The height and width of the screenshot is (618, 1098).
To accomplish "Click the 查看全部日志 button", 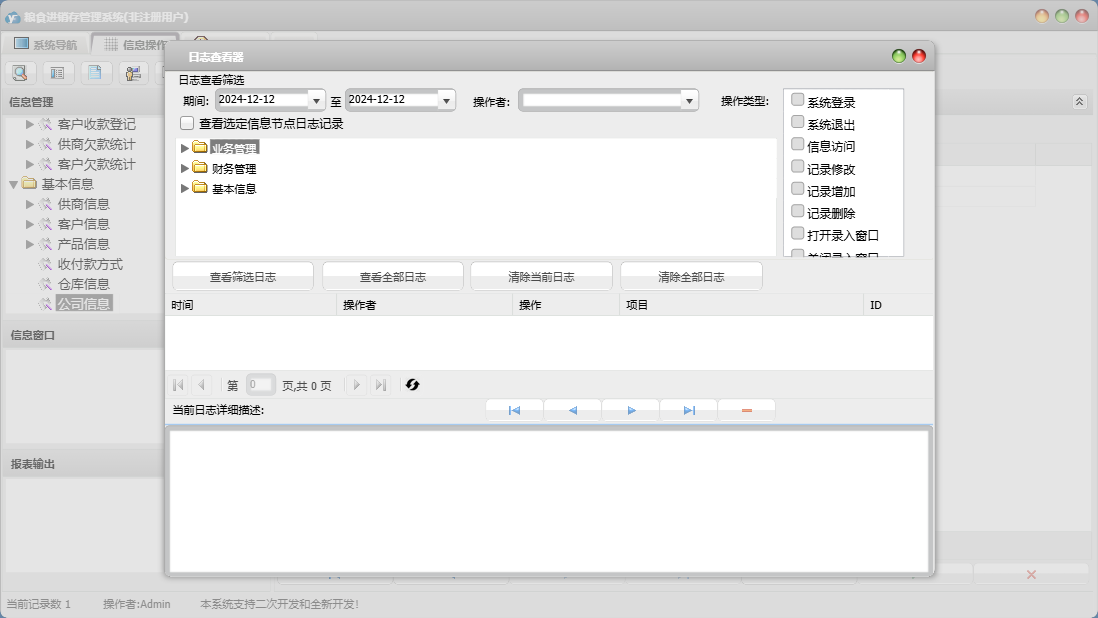I will (x=393, y=276).
